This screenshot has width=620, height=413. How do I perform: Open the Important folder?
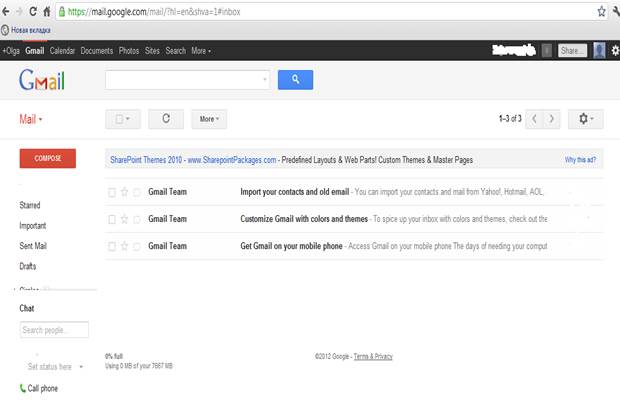pos(32,225)
